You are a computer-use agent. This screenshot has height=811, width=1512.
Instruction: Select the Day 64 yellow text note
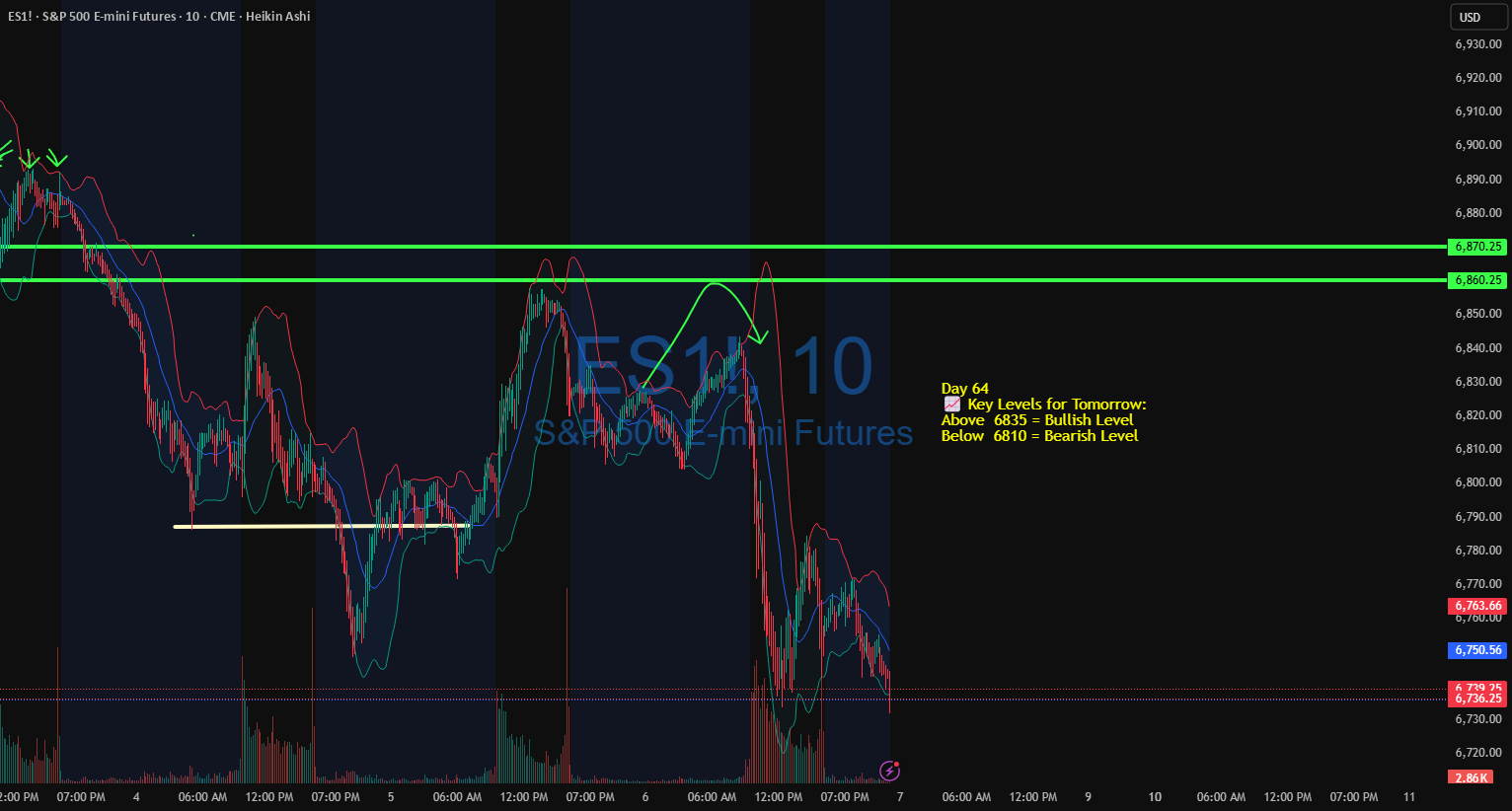pos(964,389)
